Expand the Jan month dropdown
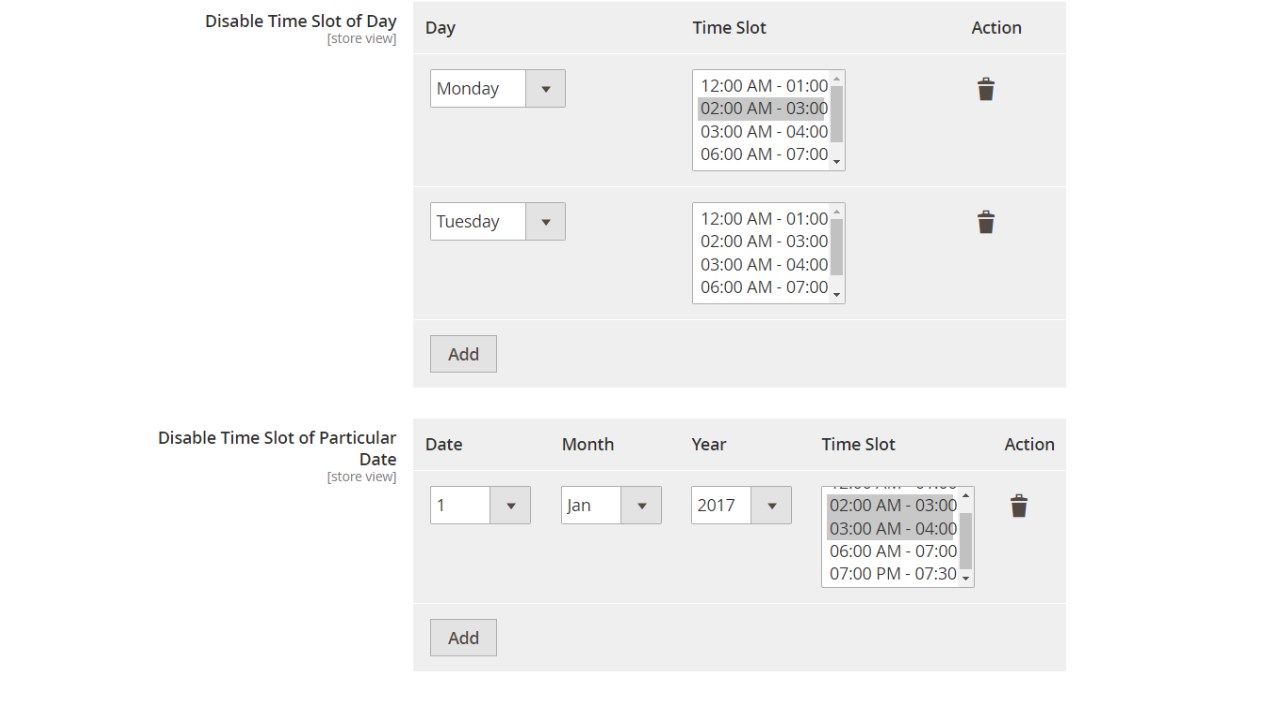 click(x=611, y=506)
